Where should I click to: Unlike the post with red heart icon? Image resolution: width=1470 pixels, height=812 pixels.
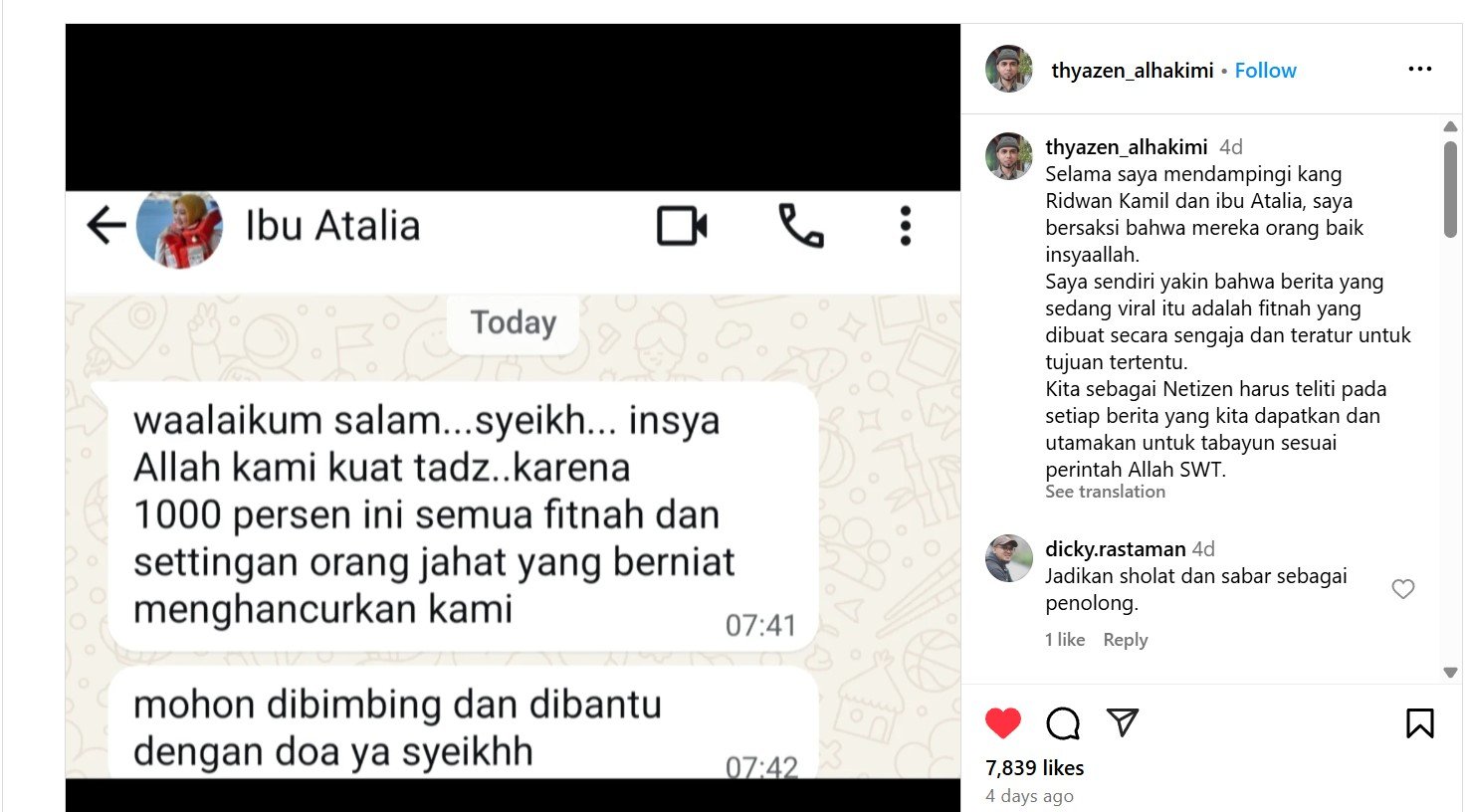pos(1003,722)
